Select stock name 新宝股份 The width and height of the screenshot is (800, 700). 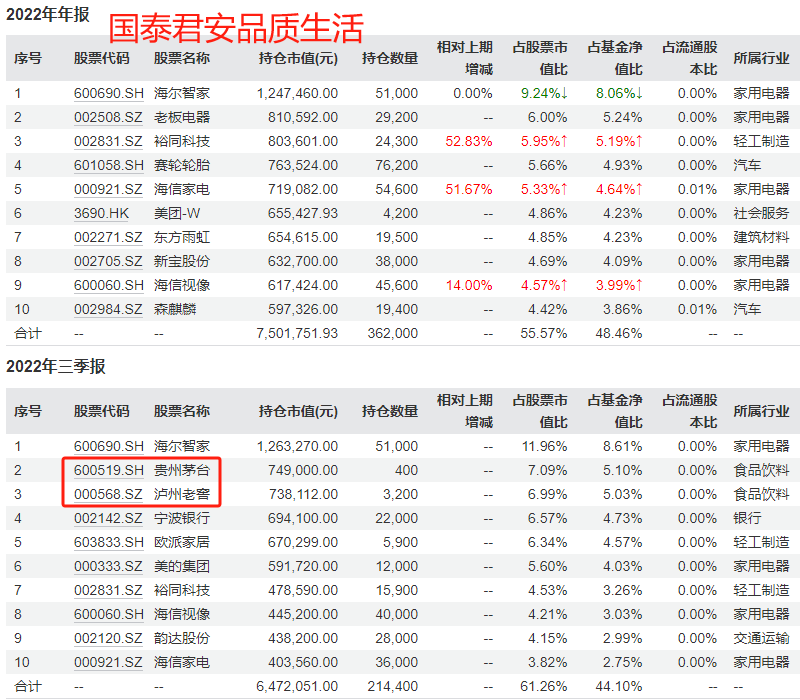(x=182, y=261)
